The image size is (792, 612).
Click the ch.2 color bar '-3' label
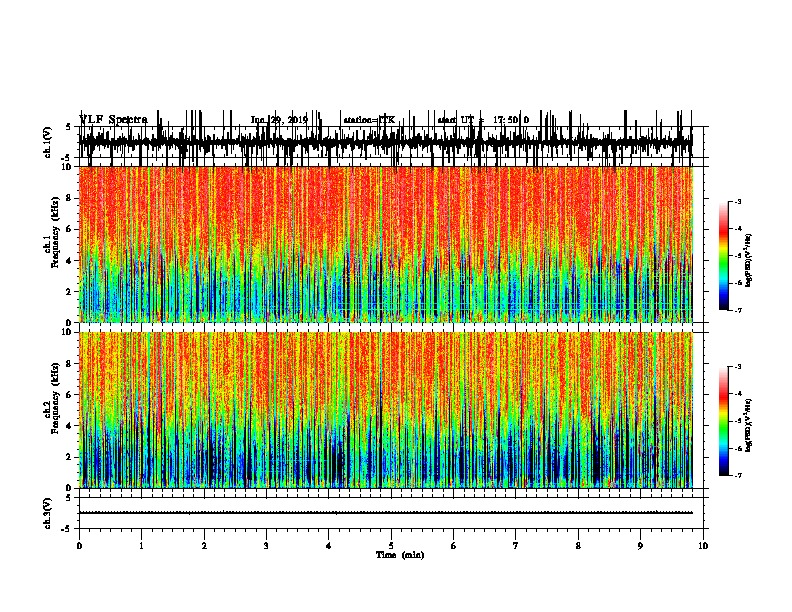pos(737,367)
